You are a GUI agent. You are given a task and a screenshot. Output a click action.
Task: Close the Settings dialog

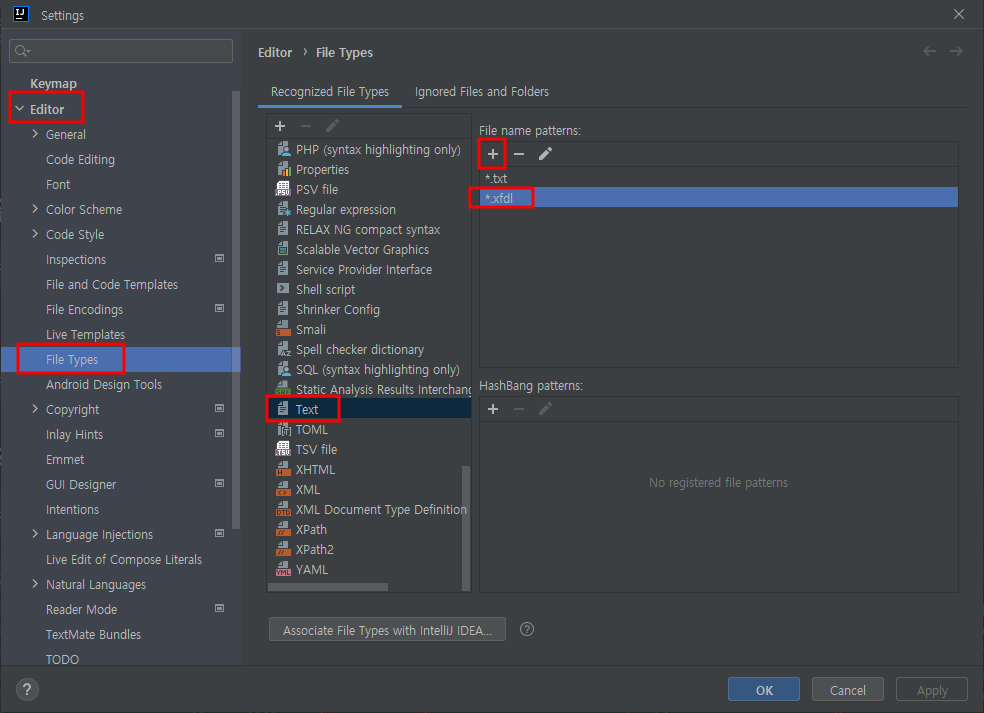(x=959, y=14)
